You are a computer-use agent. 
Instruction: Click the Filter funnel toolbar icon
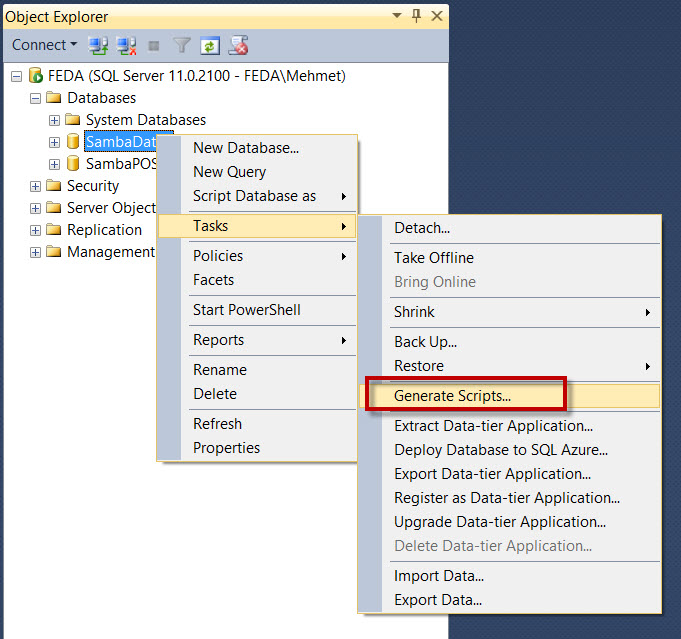click(x=182, y=45)
